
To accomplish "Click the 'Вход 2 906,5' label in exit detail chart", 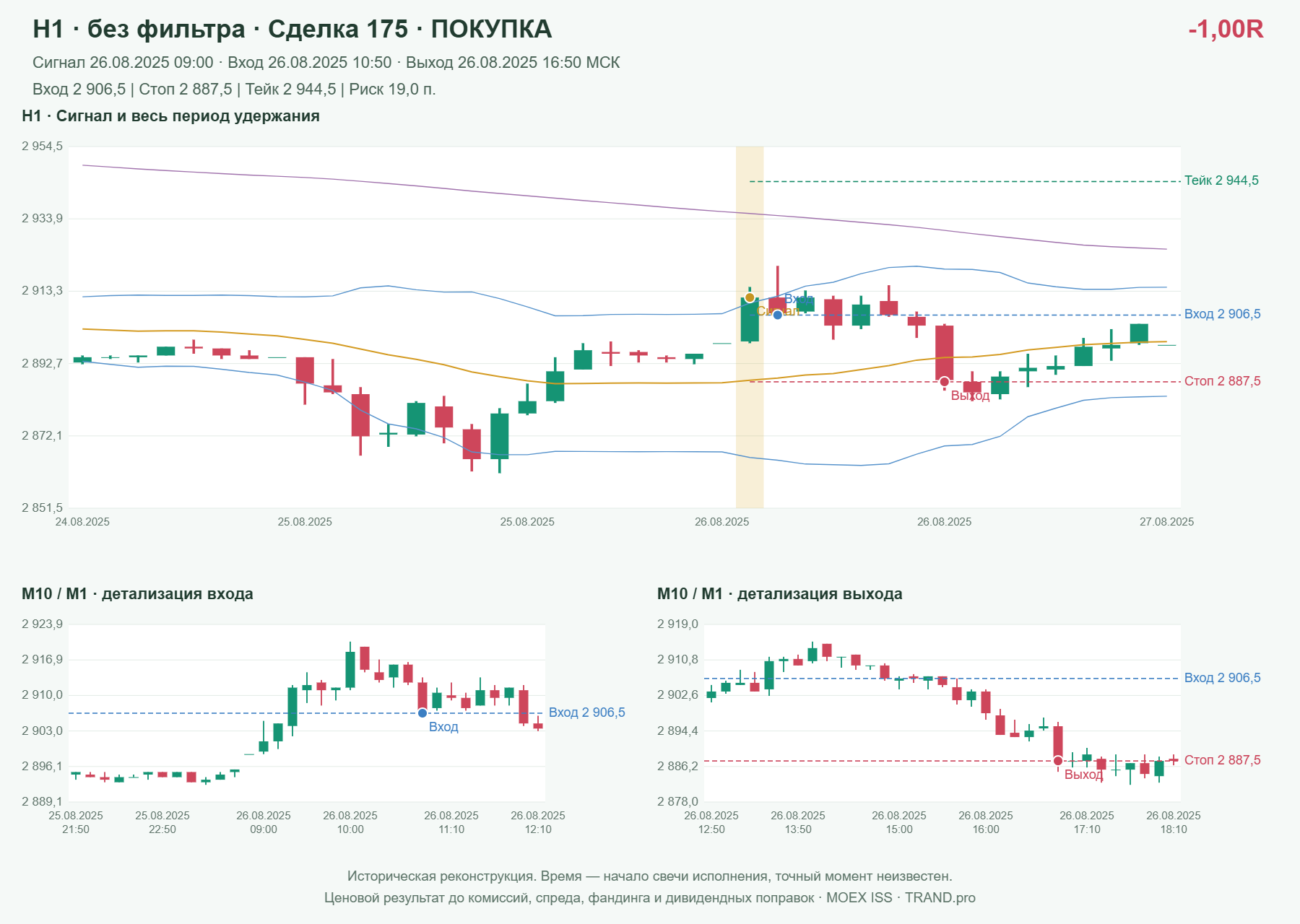I will coord(1223,678).
